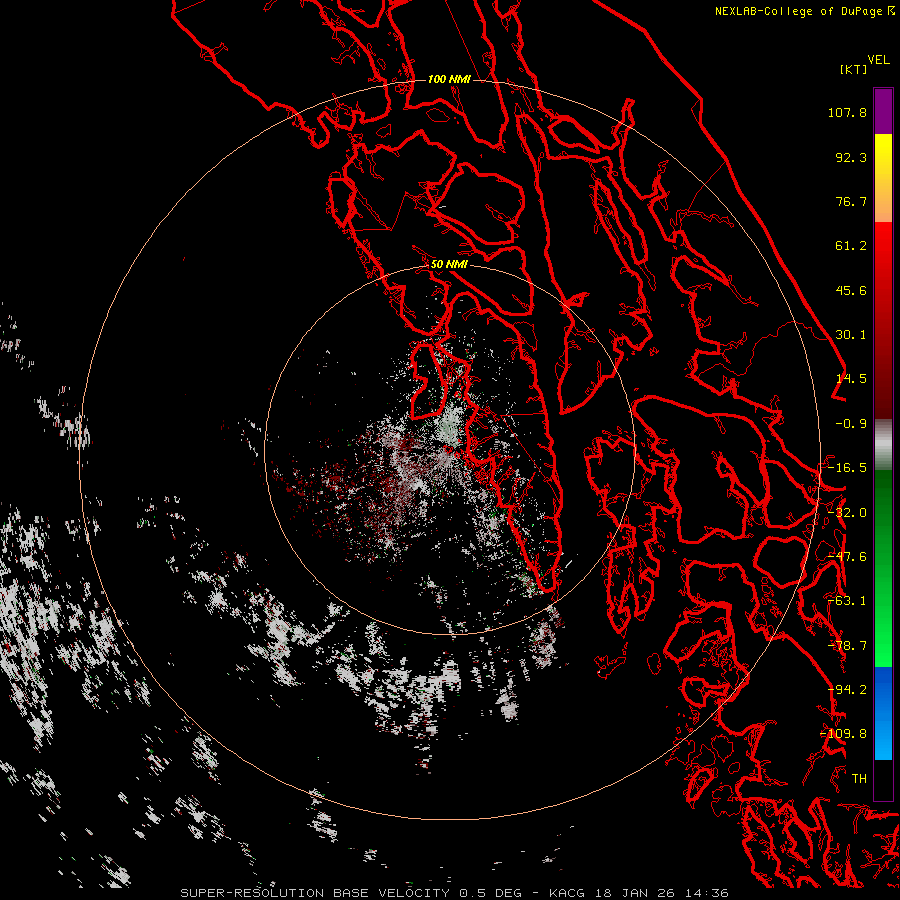This screenshot has height=900, width=900.
Task: Click the 107.8 velocity scale value
Action: coord(847,112)
